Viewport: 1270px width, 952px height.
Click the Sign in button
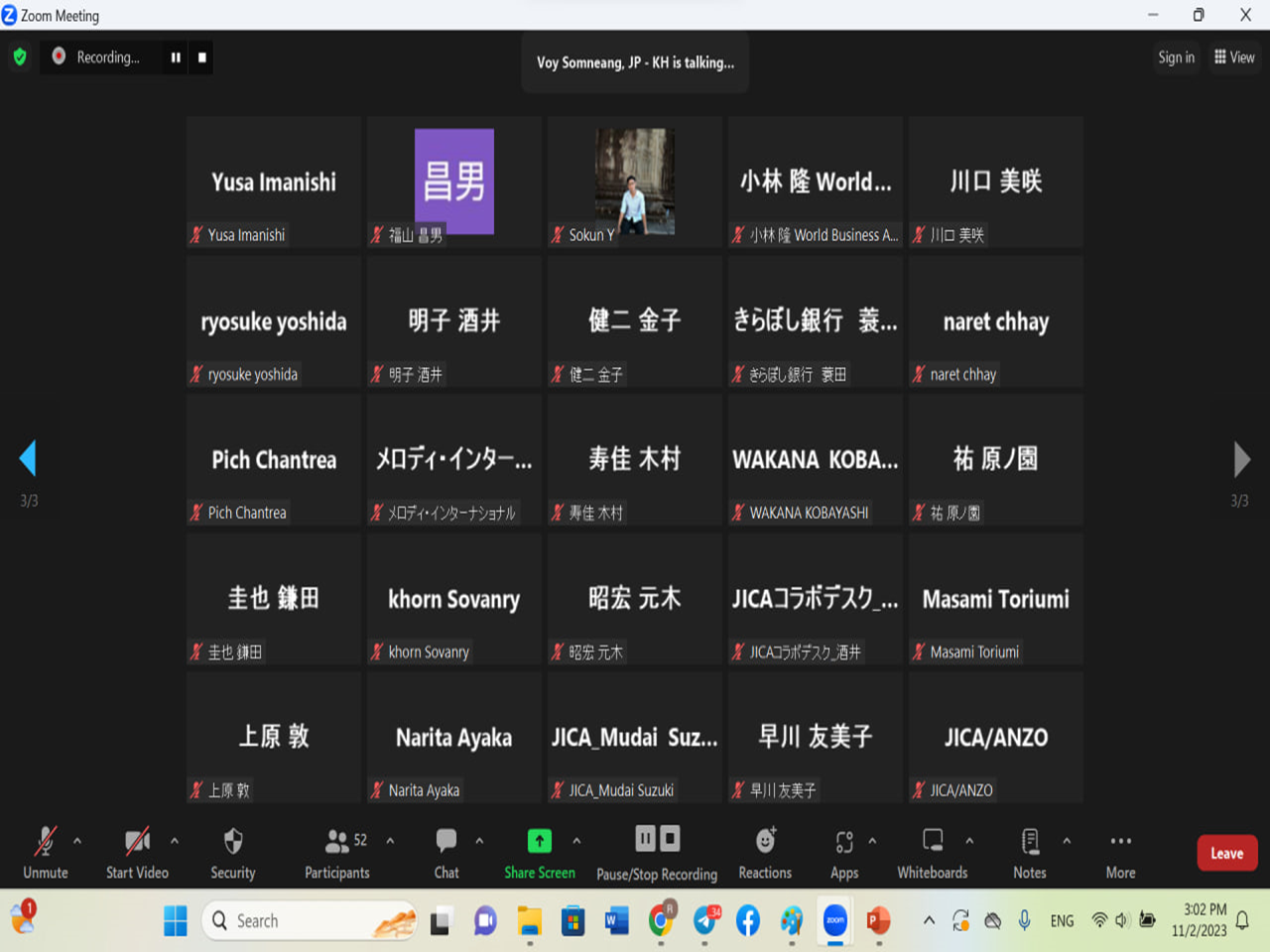[x=1176, y=58]
